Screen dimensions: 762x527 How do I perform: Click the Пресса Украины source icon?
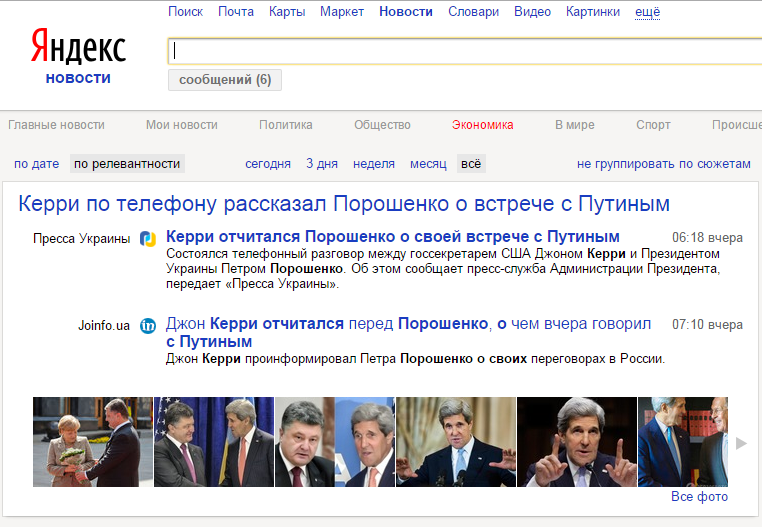point(148,238)
